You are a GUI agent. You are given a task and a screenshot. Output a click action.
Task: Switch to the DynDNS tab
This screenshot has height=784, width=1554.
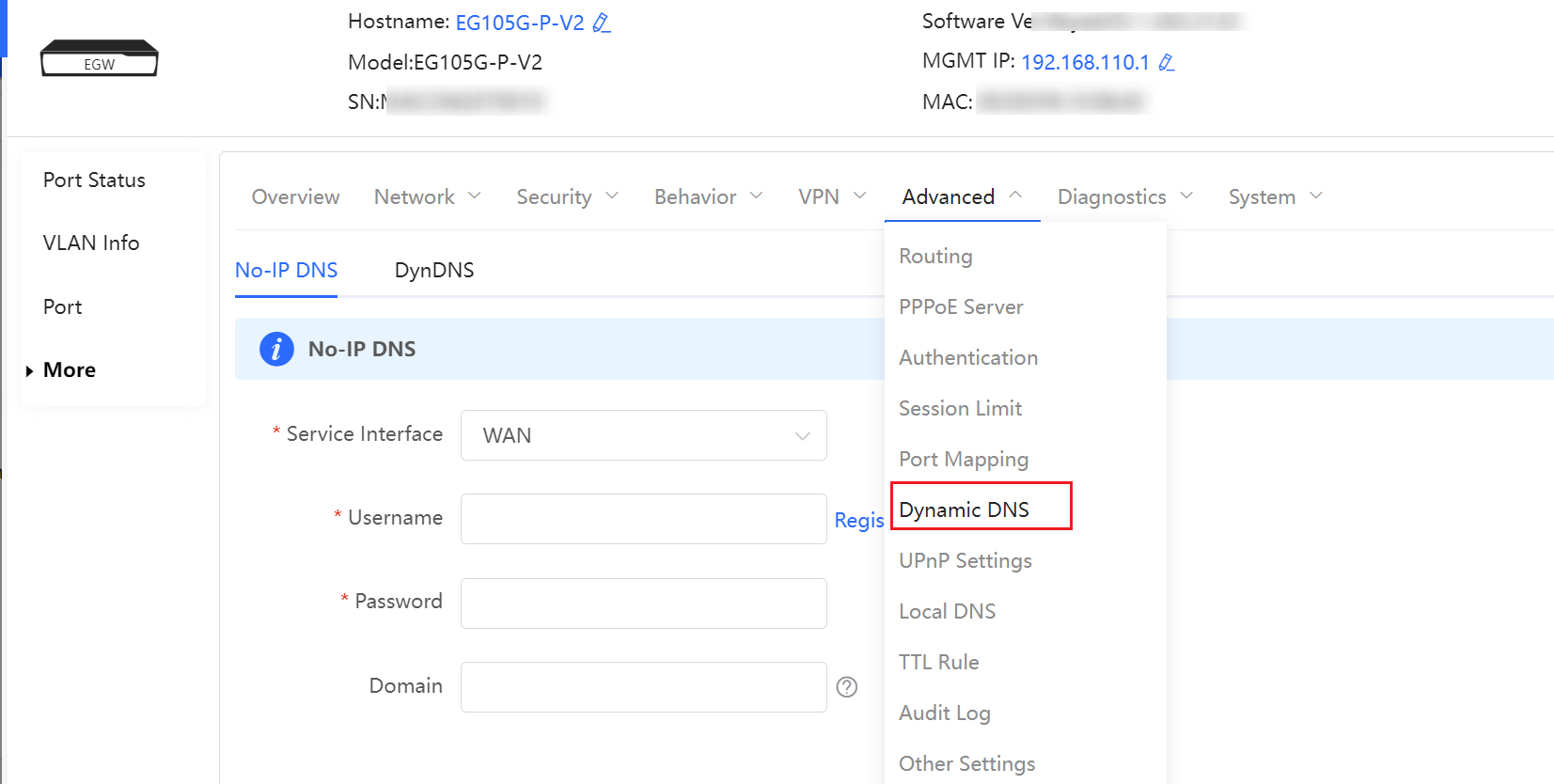[433, 270]
